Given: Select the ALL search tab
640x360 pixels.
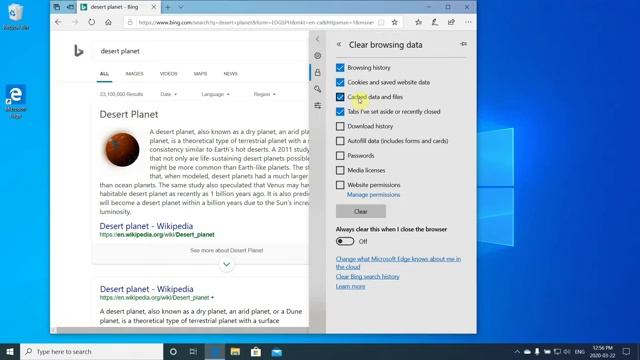Looking at the screenshot, I should pos(104,74).
